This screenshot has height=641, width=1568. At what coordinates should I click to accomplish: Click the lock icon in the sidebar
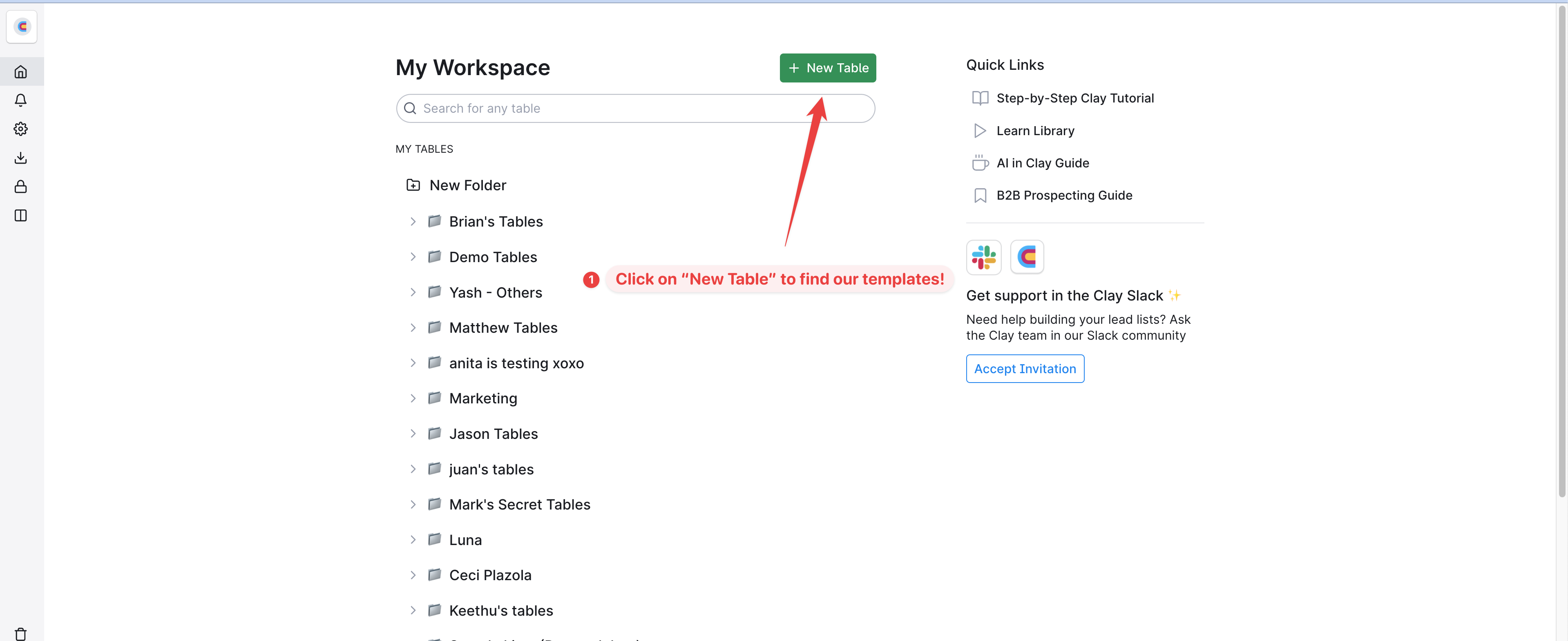click(21, 187)
